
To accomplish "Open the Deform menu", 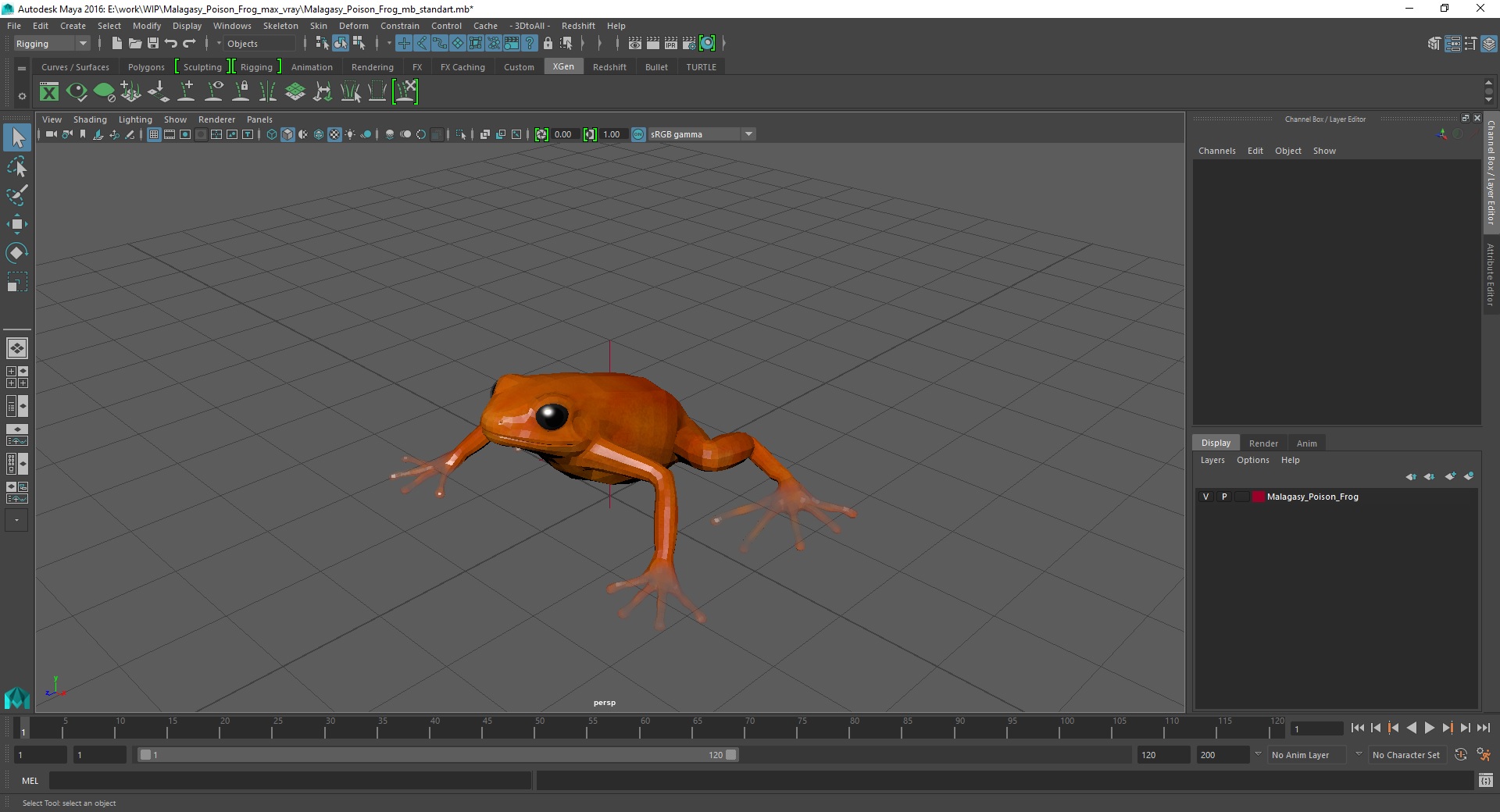I will [x=353, y=26].
